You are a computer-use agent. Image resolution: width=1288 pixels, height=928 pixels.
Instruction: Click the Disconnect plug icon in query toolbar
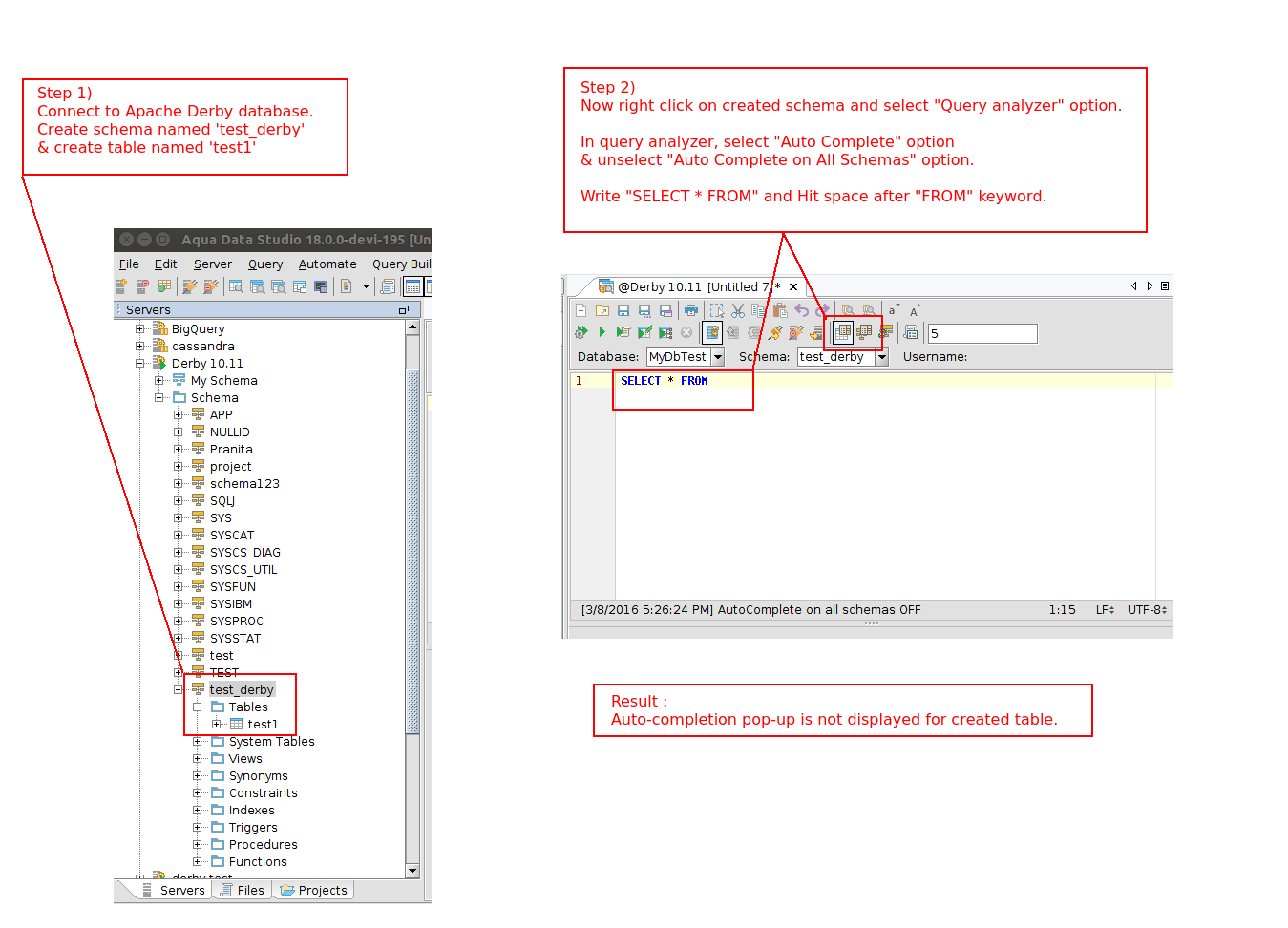[x=796, y=332]
